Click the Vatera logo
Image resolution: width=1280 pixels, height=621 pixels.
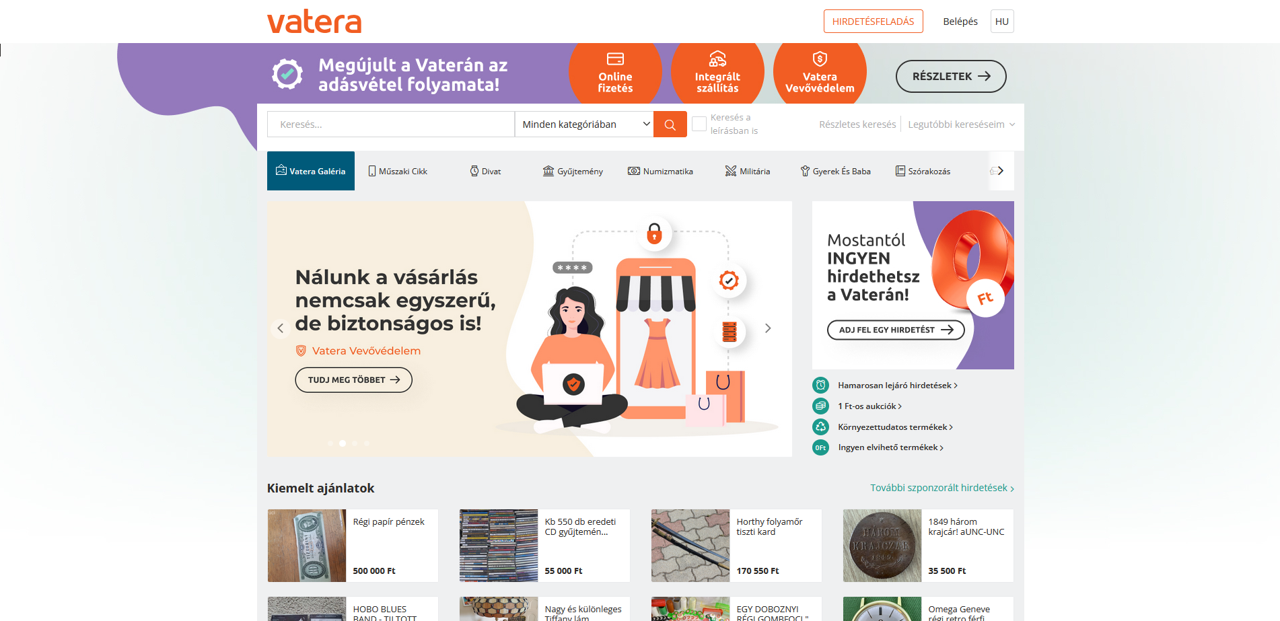[x=314, y=21]
